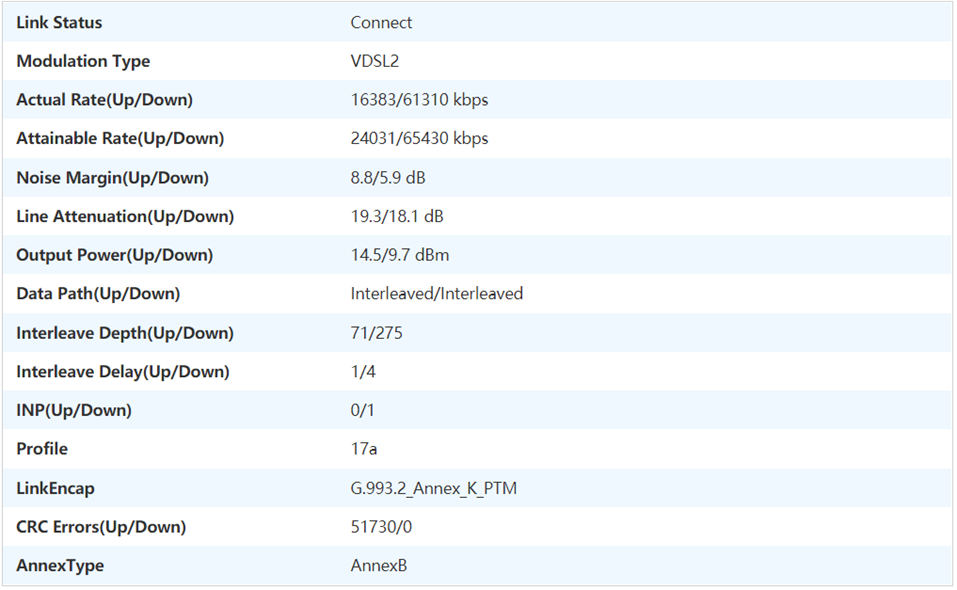Click the 17a profile value
This screenshot has width=957, height=590.
tap(363, 449)
